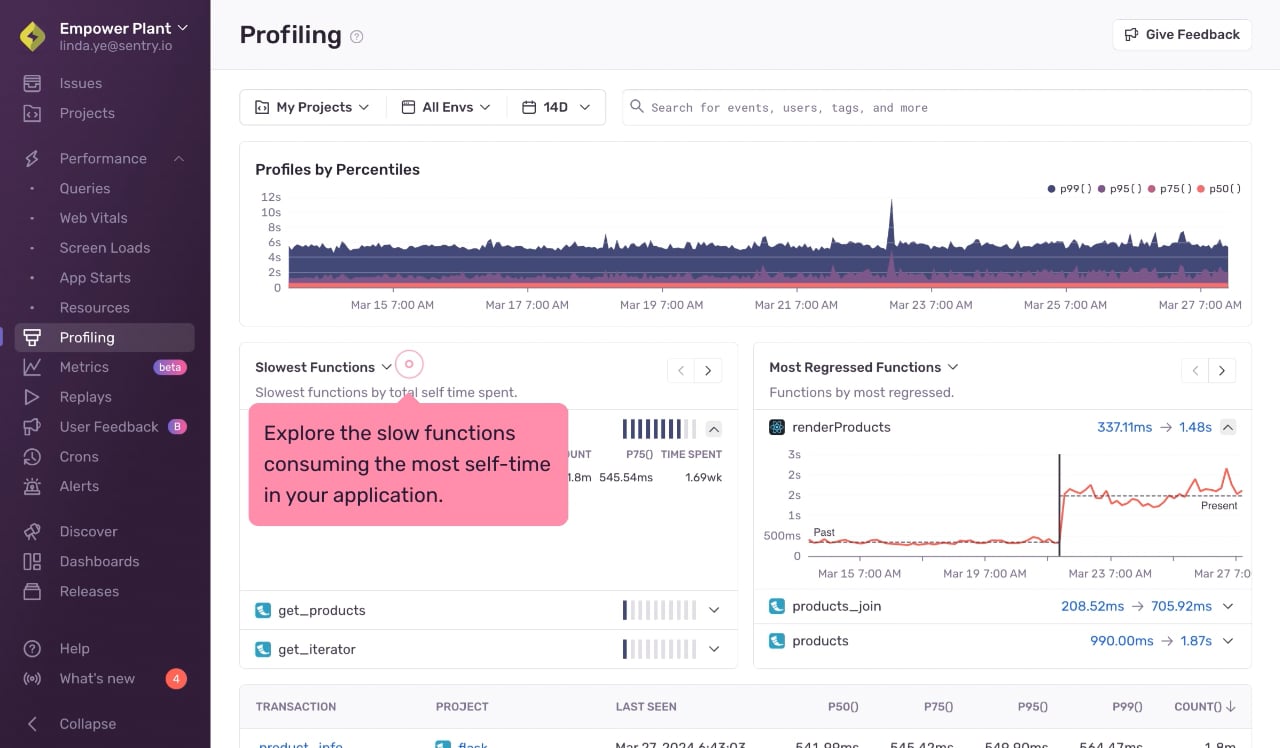This screenshot has height=748, width=1280.
Task: Click the Releases sidebar icon
Action: [33, 592]
